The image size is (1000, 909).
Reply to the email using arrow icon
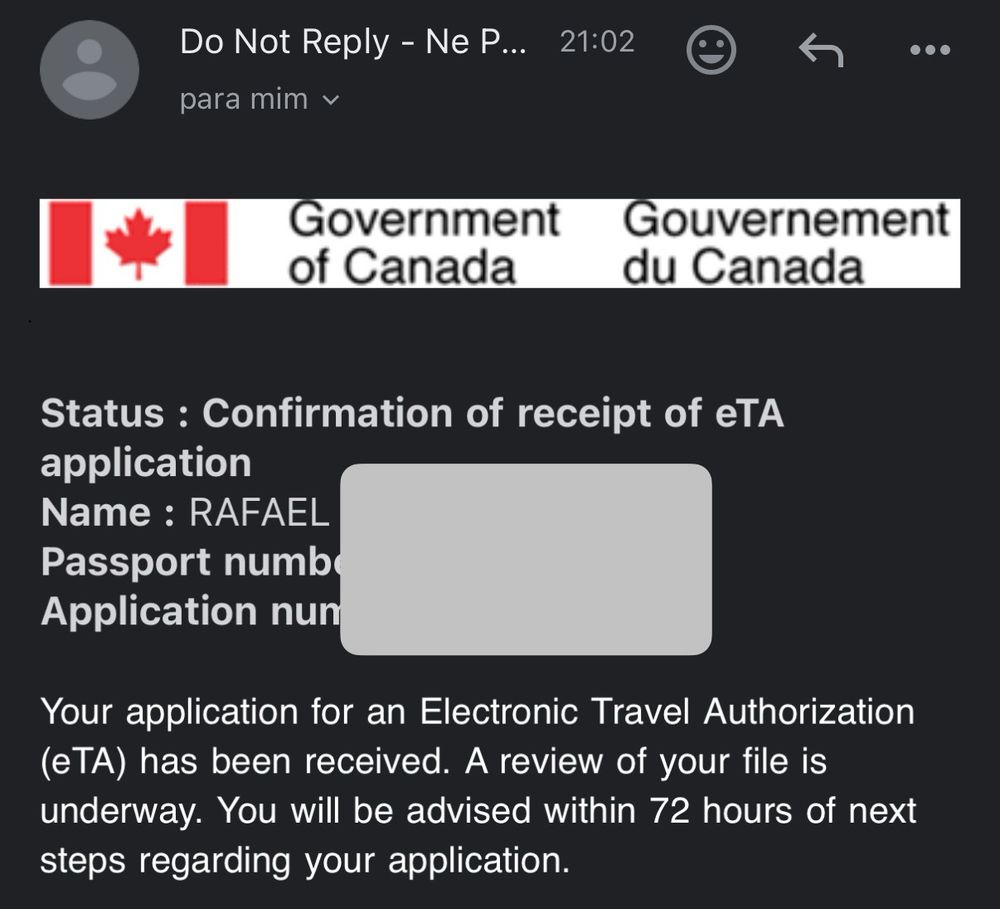click(821, 50)
